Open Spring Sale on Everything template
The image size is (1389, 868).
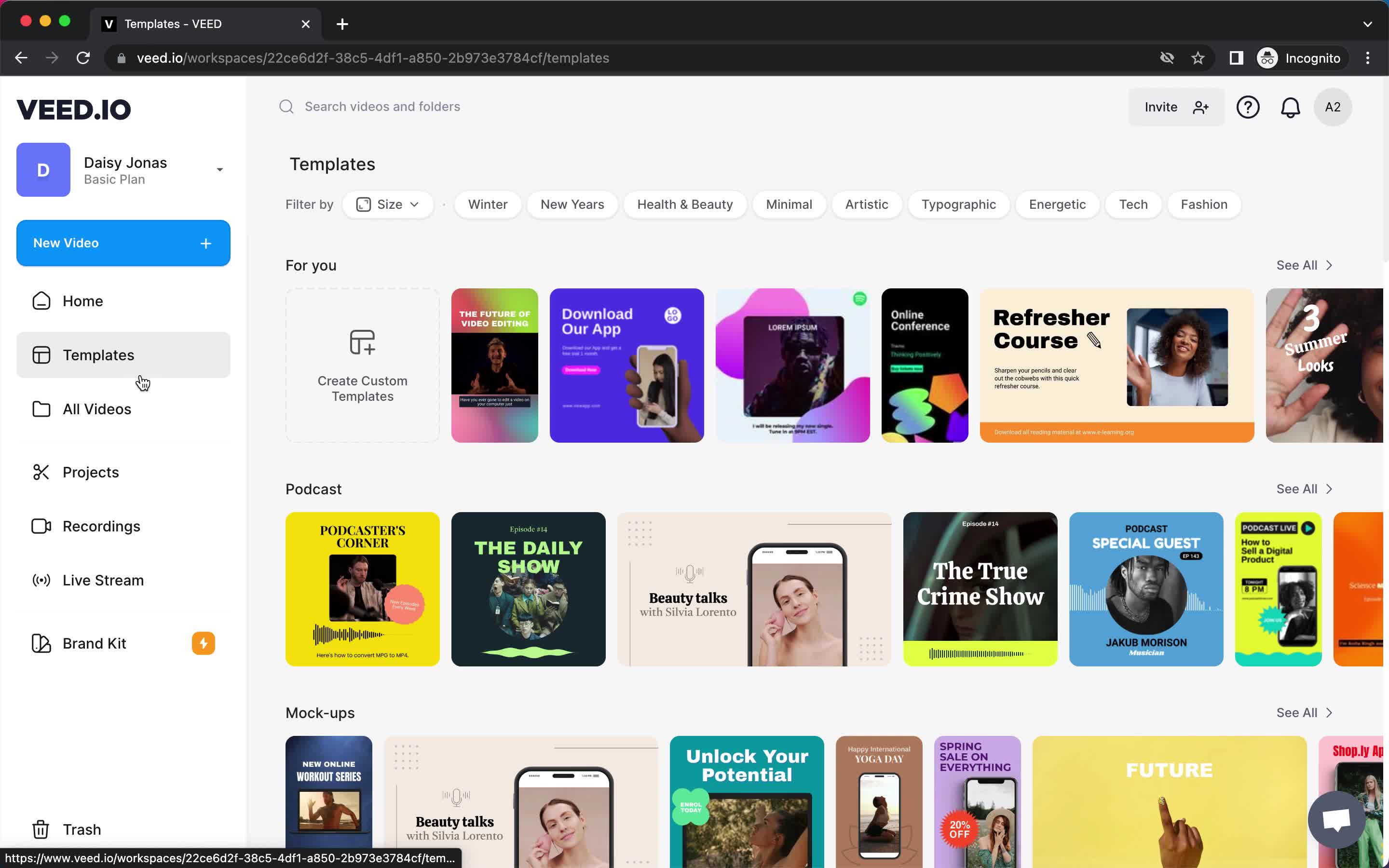point(978,801)
